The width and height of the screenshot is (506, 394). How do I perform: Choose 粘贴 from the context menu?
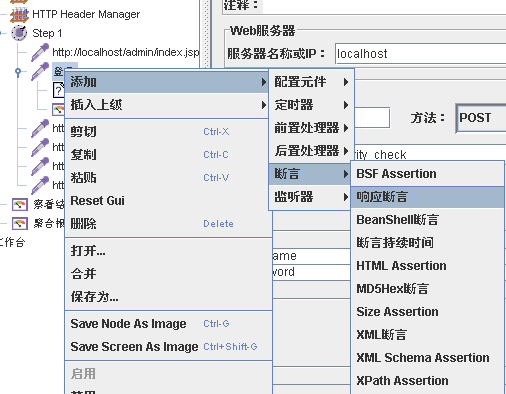click(168, 178)
